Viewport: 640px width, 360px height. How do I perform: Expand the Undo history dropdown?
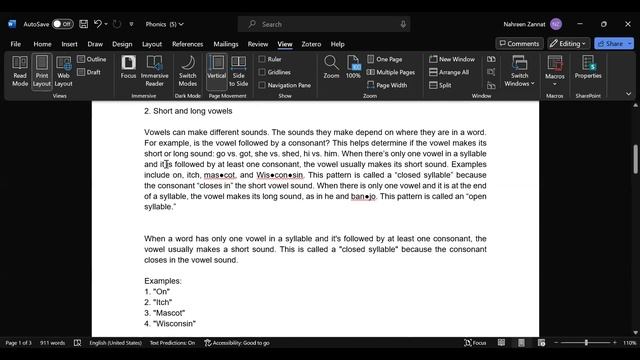tap(106, 24)
